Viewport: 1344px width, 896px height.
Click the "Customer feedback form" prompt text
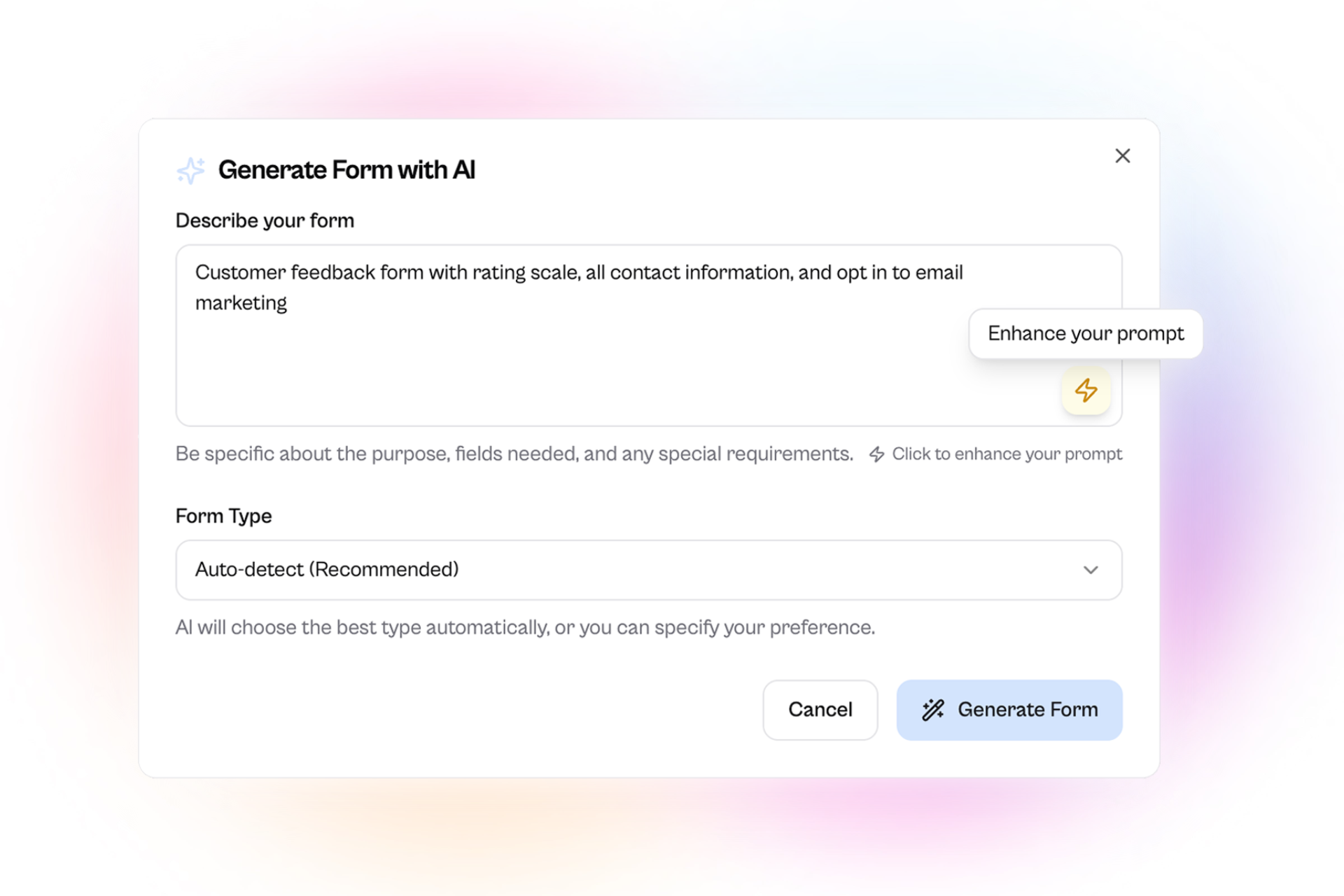(x=308, y=272)
